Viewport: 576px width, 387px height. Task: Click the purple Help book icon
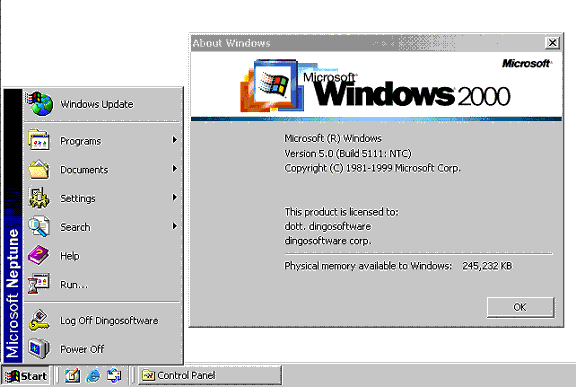tap(38, 255)
